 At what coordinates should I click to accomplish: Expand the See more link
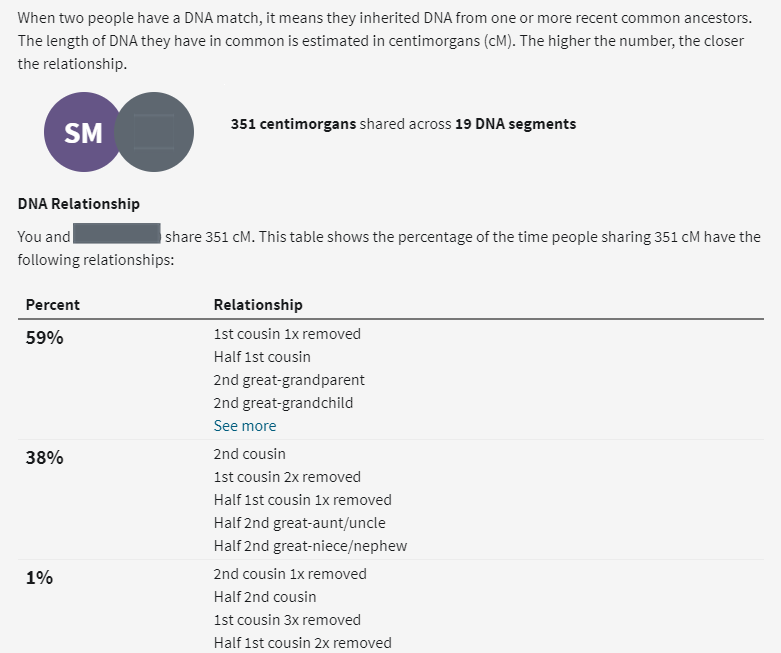click(x=245, y=426)
